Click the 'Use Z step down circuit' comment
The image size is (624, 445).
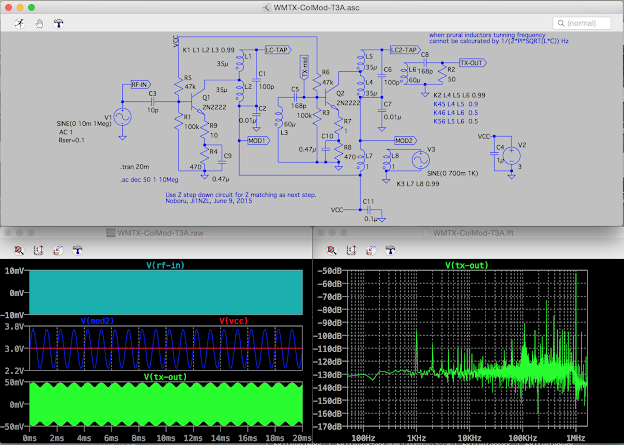click(241, 195)
